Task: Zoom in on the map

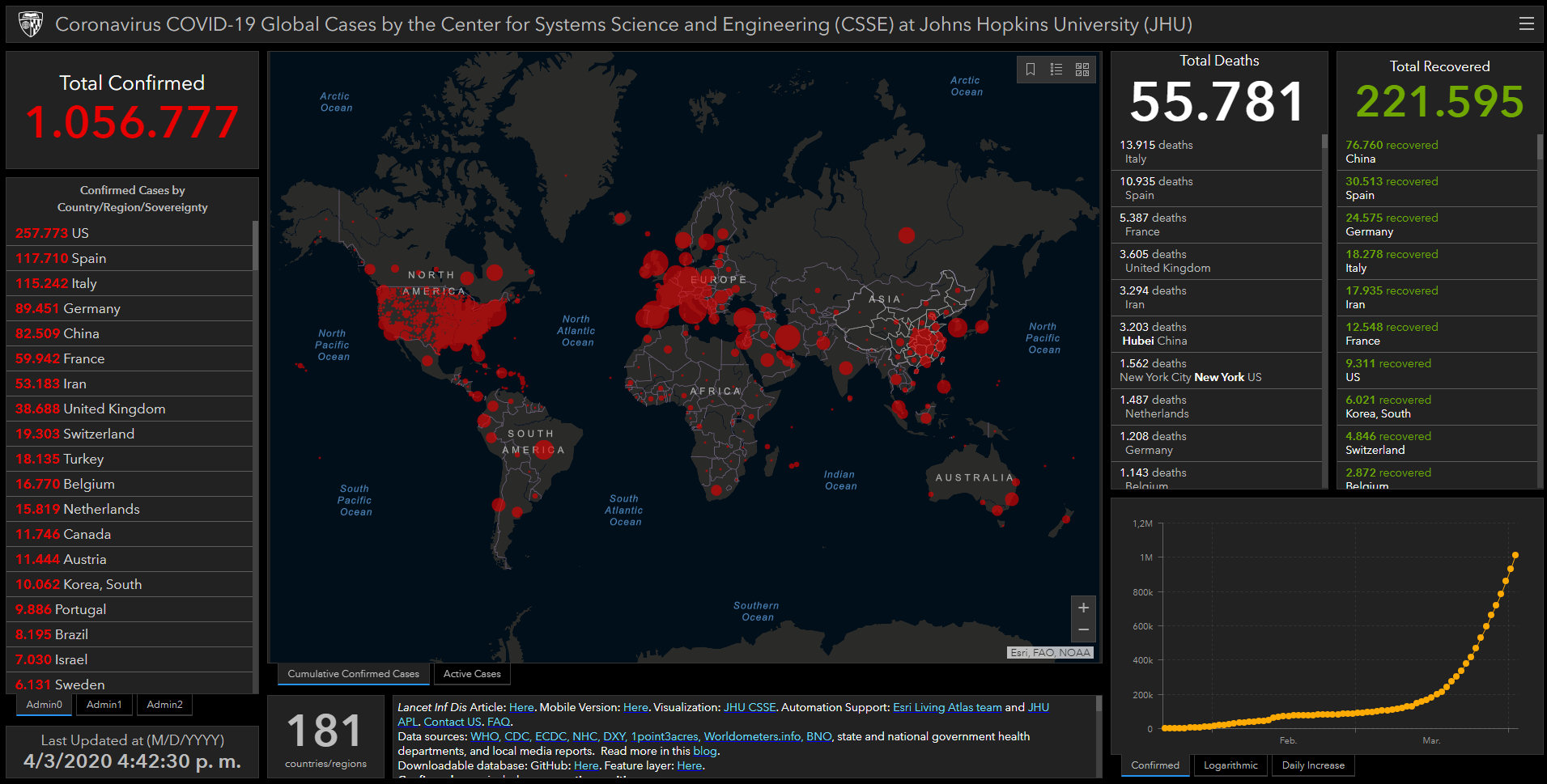Action: point(1083,608)
